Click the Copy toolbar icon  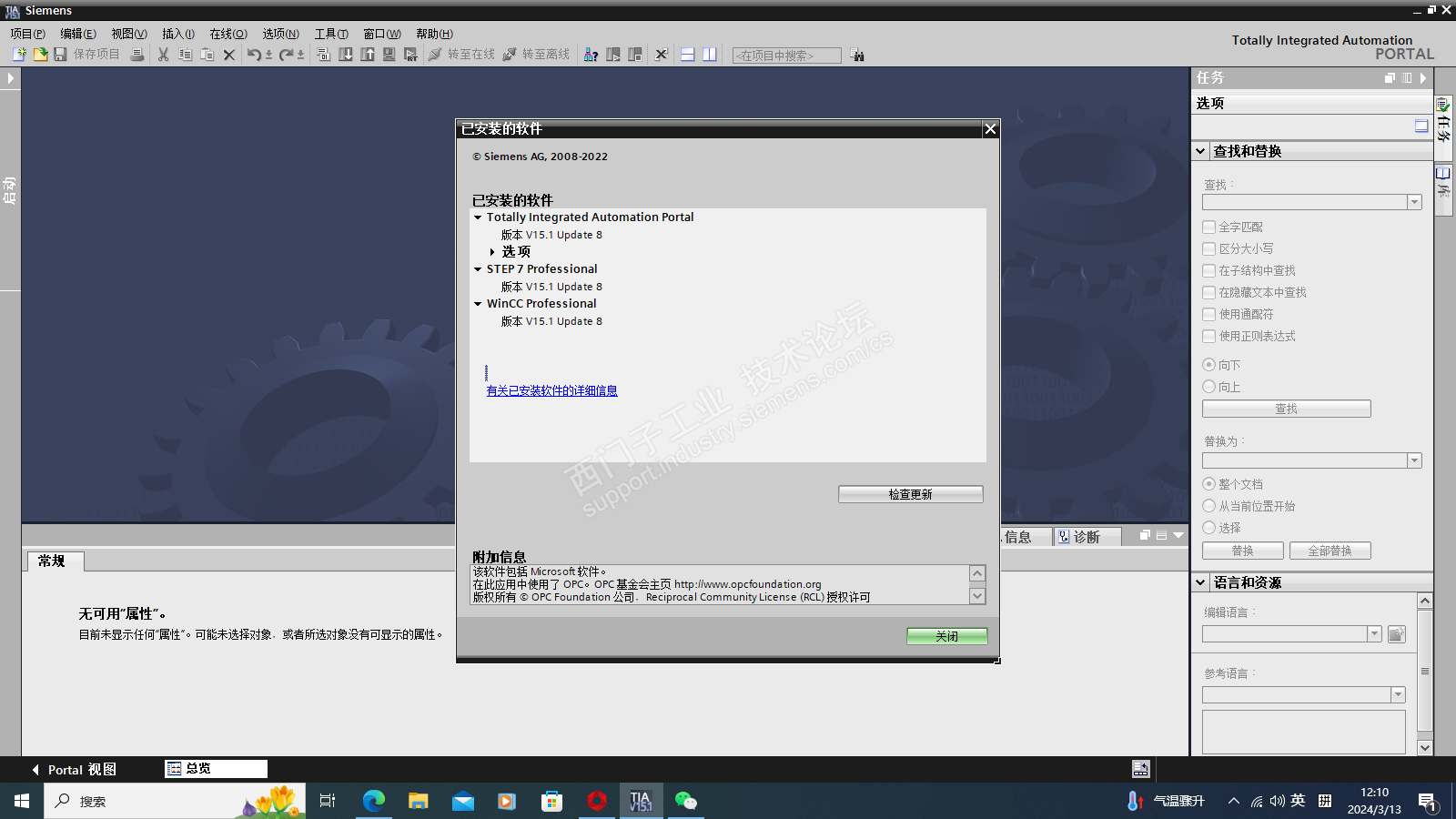coord(185,55)
